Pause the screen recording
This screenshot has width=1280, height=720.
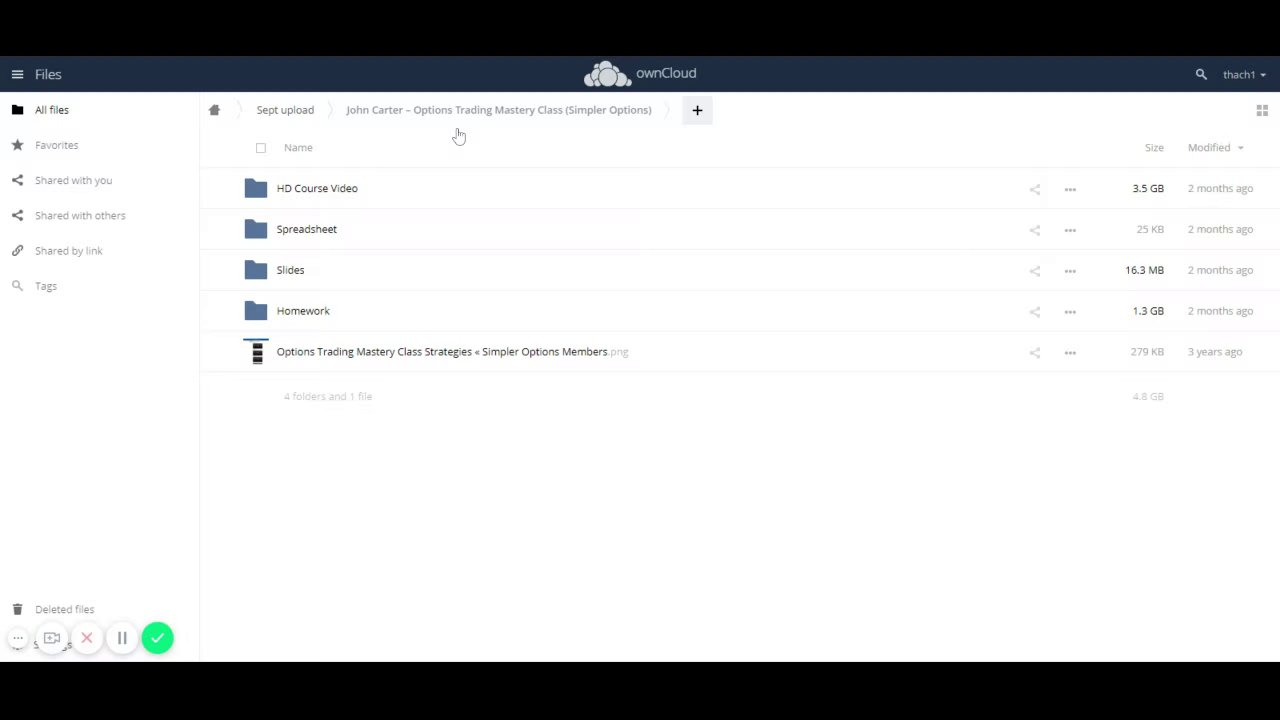[122, 638]
